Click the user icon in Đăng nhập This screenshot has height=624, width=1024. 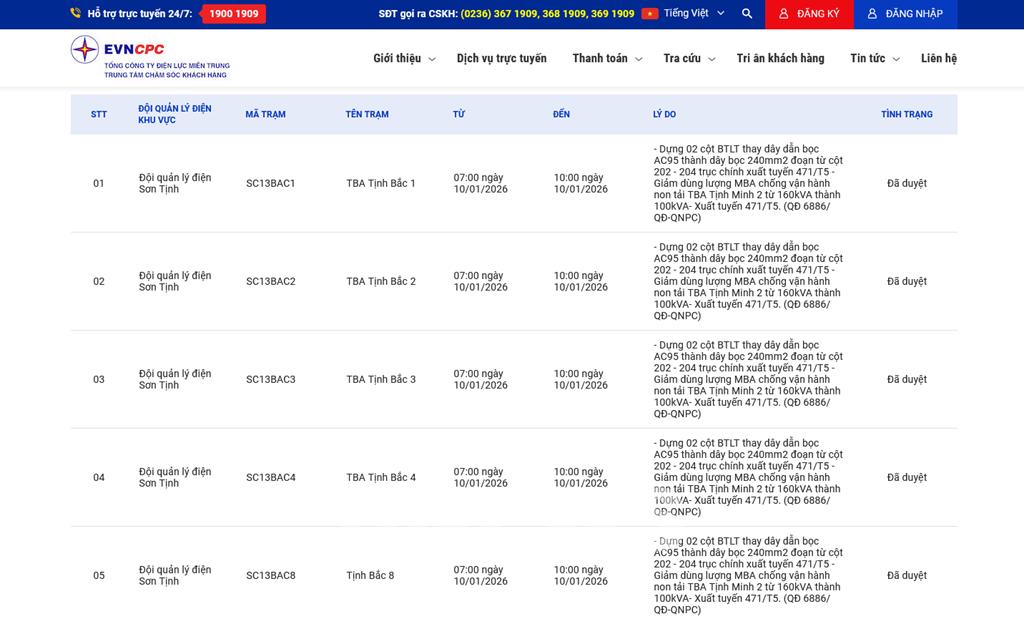coord(872,14)
